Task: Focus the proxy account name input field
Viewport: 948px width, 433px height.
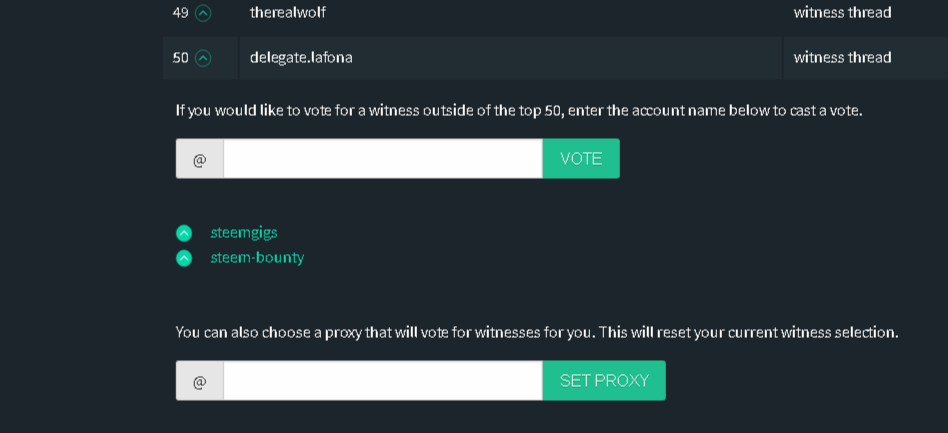Action: (x=383, y=380)
